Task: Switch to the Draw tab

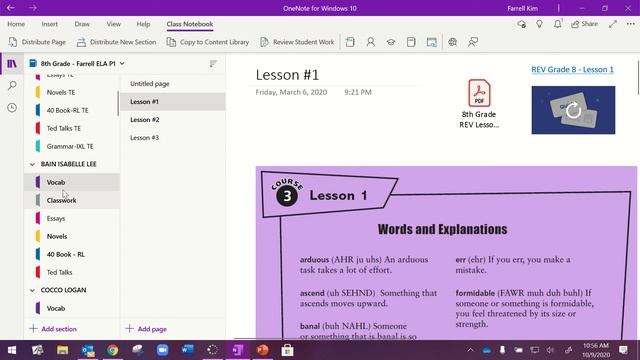Action: pyautogui.click(x=82, y=24)
